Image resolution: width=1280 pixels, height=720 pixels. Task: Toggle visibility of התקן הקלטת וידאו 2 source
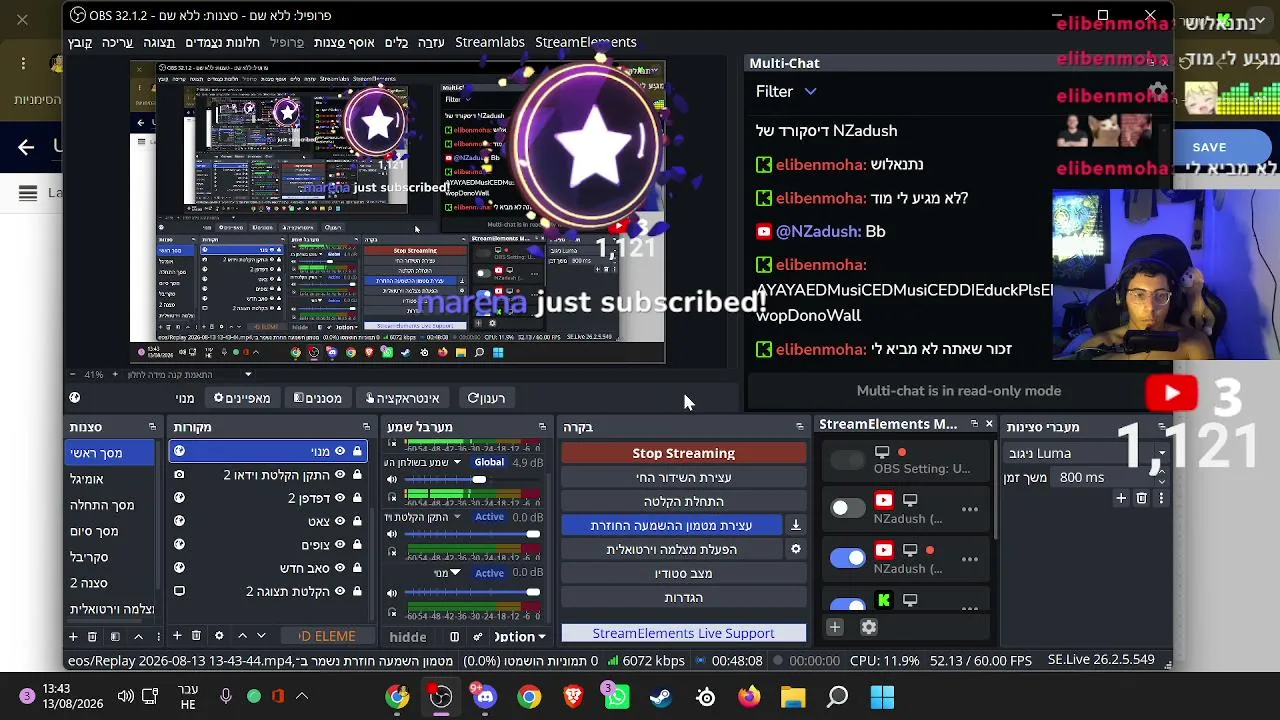(x=340, y=475)
